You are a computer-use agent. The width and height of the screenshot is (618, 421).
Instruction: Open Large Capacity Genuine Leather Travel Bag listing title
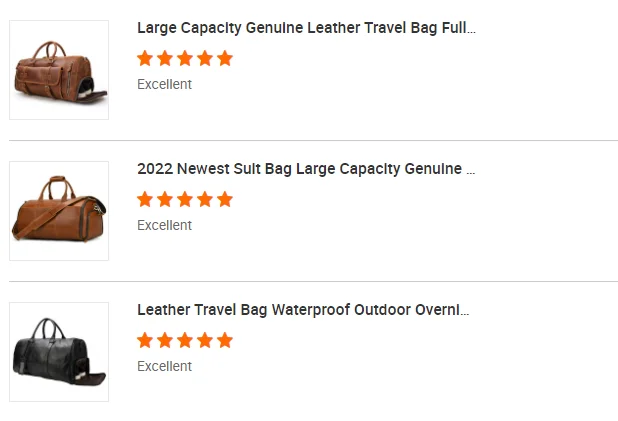(x=306, y=28)
